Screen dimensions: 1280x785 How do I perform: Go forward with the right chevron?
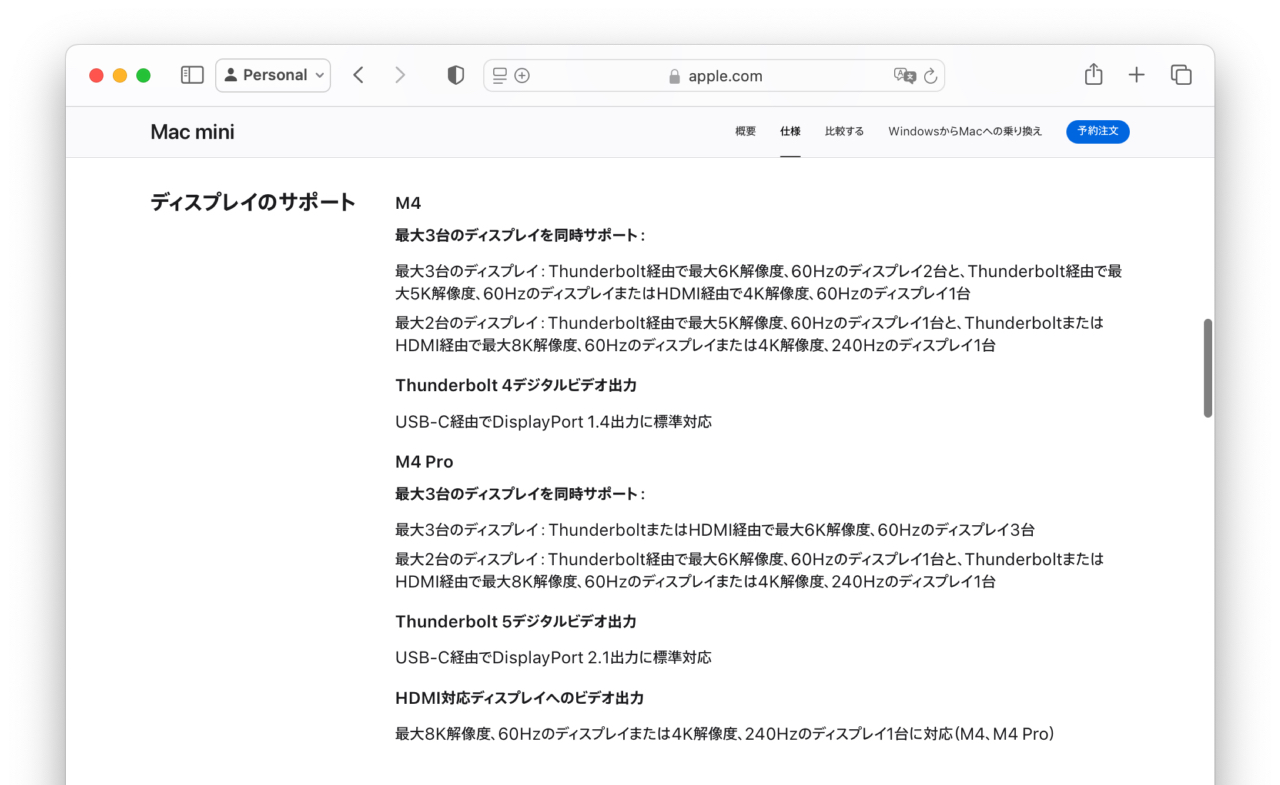[400, 75]
